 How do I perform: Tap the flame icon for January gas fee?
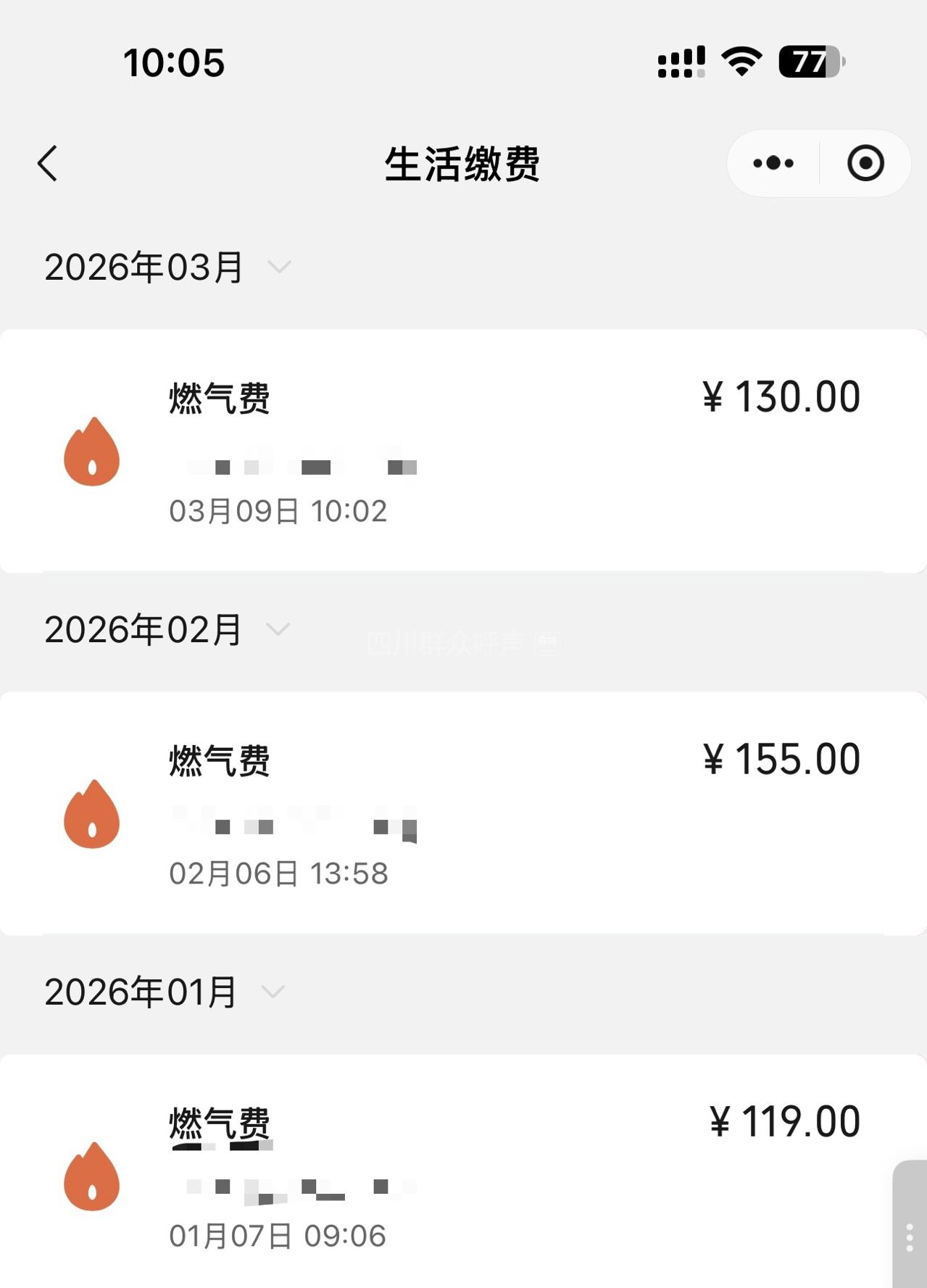point(92,1176)
